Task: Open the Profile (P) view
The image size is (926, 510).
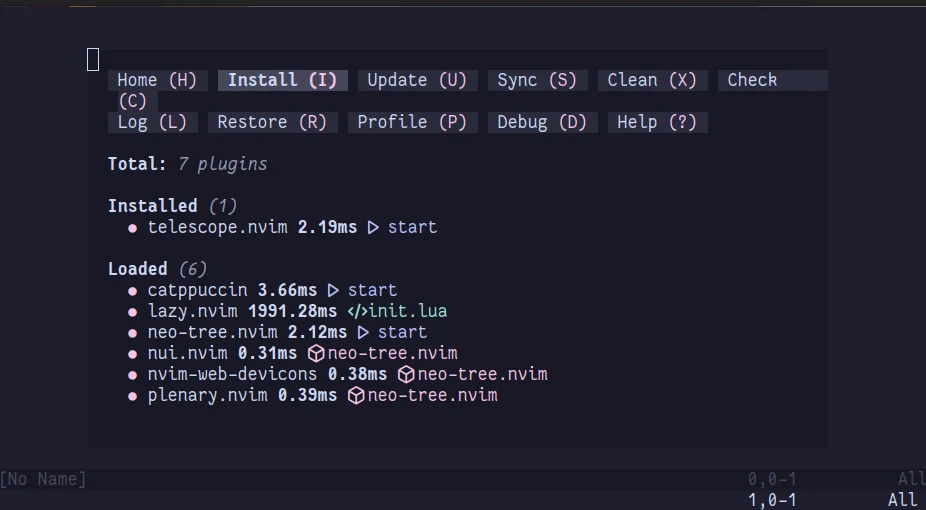Action: pyautogui.click(x=412, y=122)
